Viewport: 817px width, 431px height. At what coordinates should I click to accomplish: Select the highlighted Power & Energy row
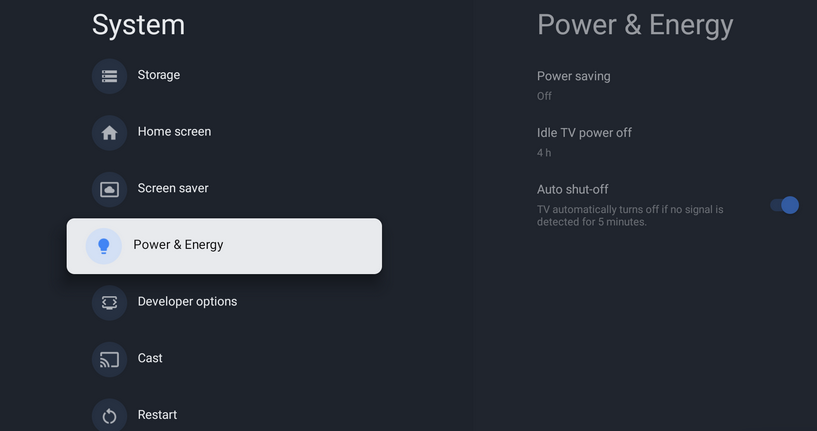coord(224,246)
